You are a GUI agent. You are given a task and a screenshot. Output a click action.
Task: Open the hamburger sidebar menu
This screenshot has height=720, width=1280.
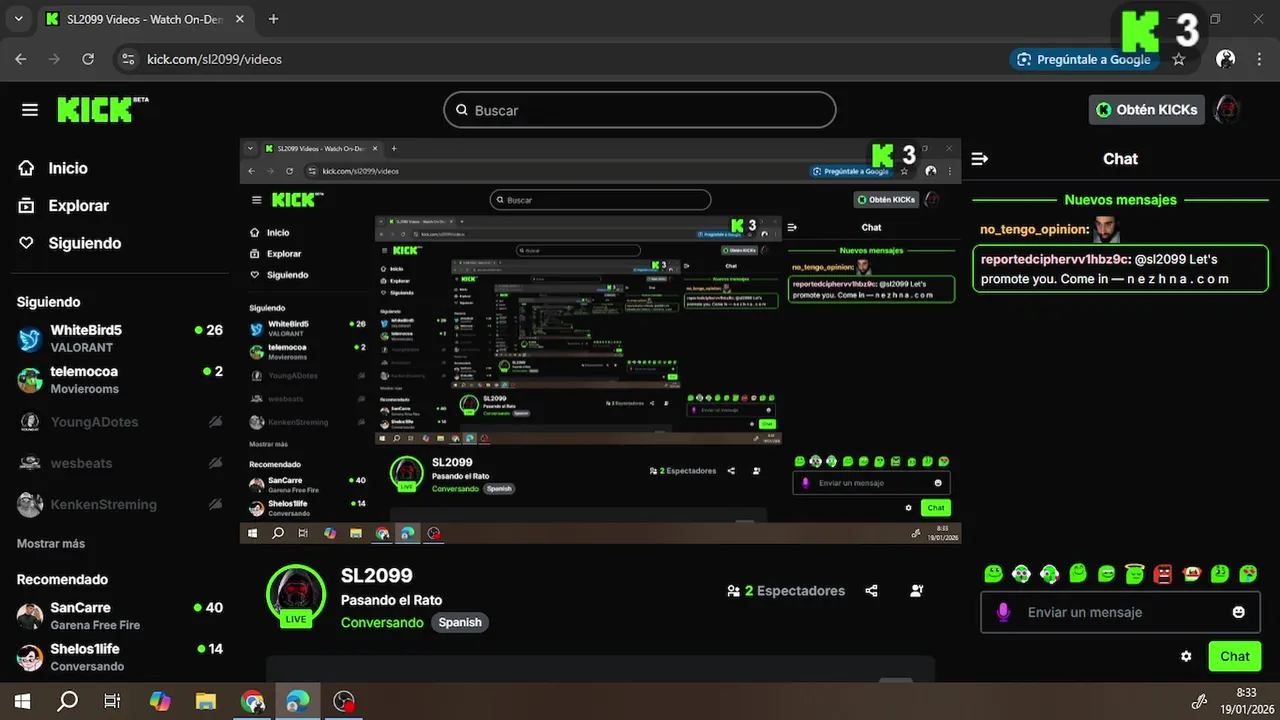point(30,110)
